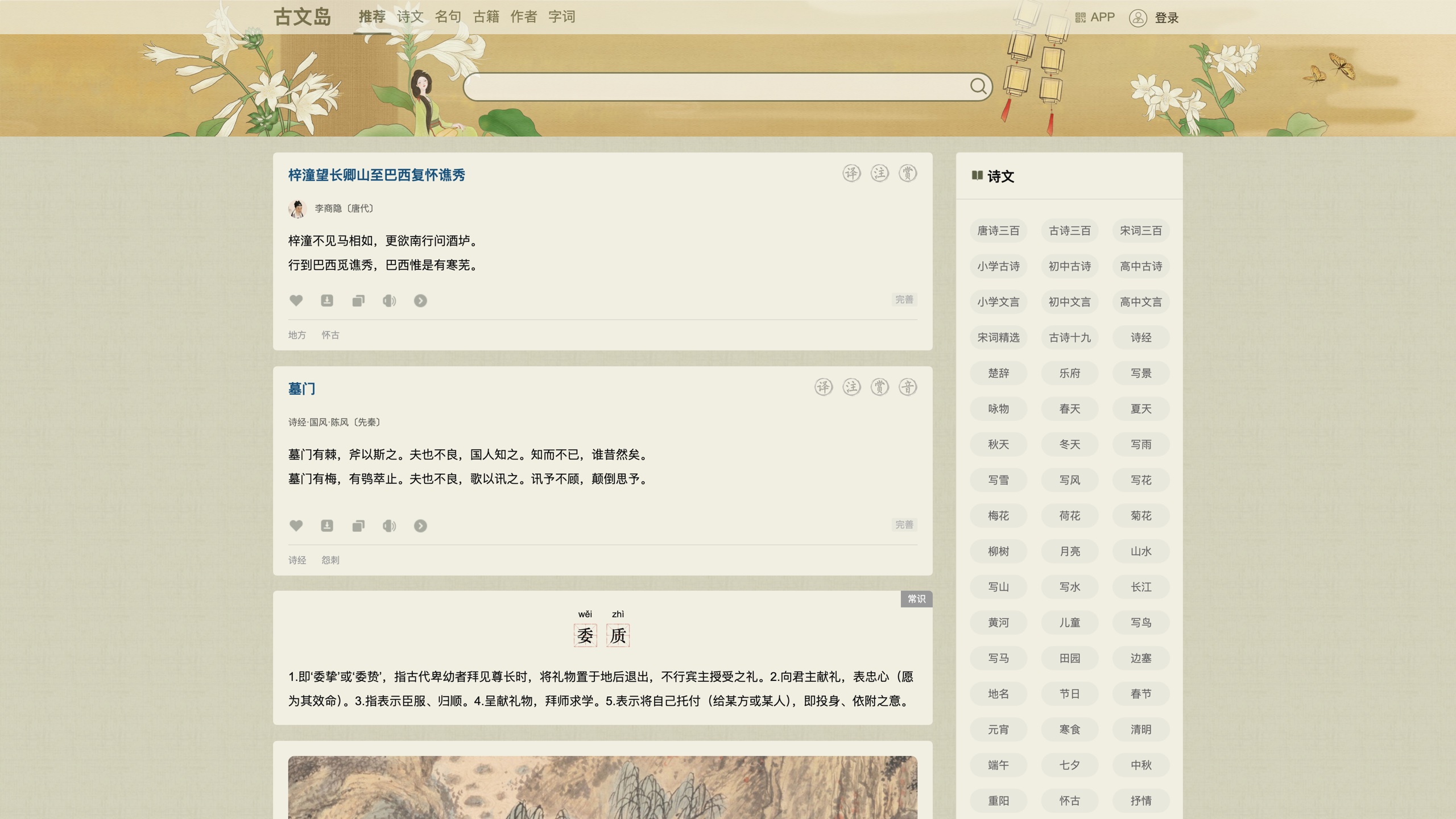Select the 长江 category
This screenshot has height=819, width=1456.
pos(1141,587)
